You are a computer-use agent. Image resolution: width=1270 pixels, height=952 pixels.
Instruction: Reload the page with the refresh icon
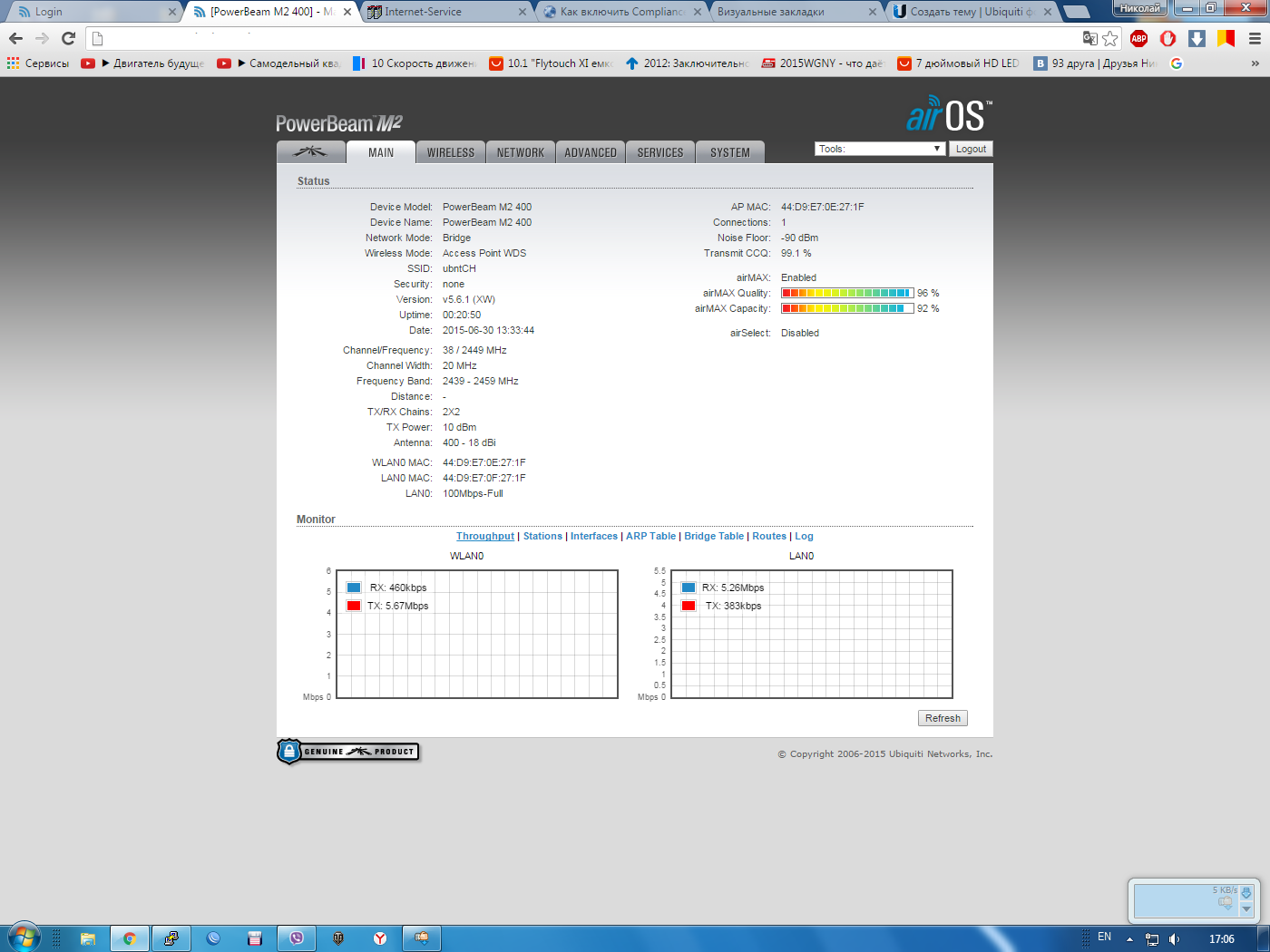(x=68, y=38)
